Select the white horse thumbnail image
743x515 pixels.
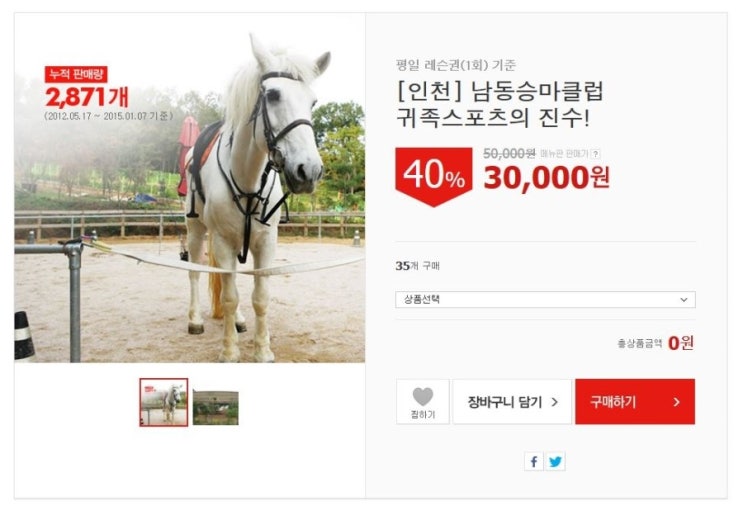(163, 402)
